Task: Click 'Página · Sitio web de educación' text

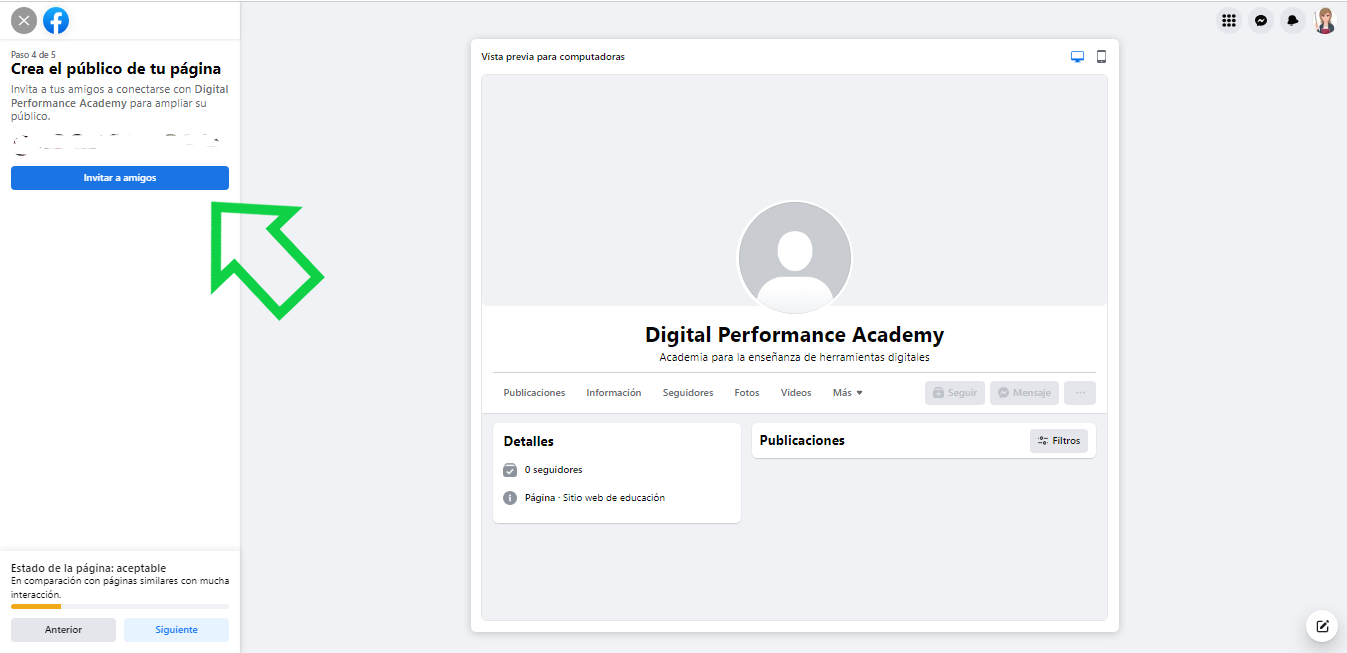Action: tap(595, 498)
